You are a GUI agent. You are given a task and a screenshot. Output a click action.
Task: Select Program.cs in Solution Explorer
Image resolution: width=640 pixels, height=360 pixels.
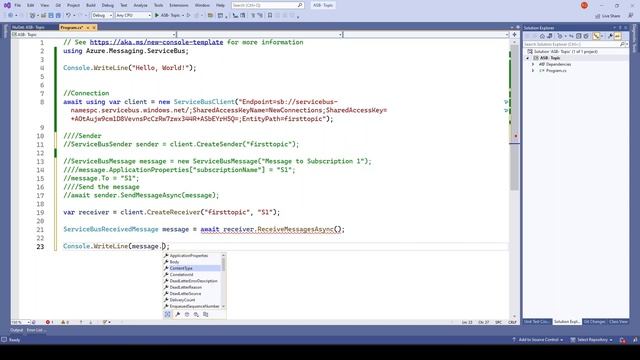(x=556, y=71)
